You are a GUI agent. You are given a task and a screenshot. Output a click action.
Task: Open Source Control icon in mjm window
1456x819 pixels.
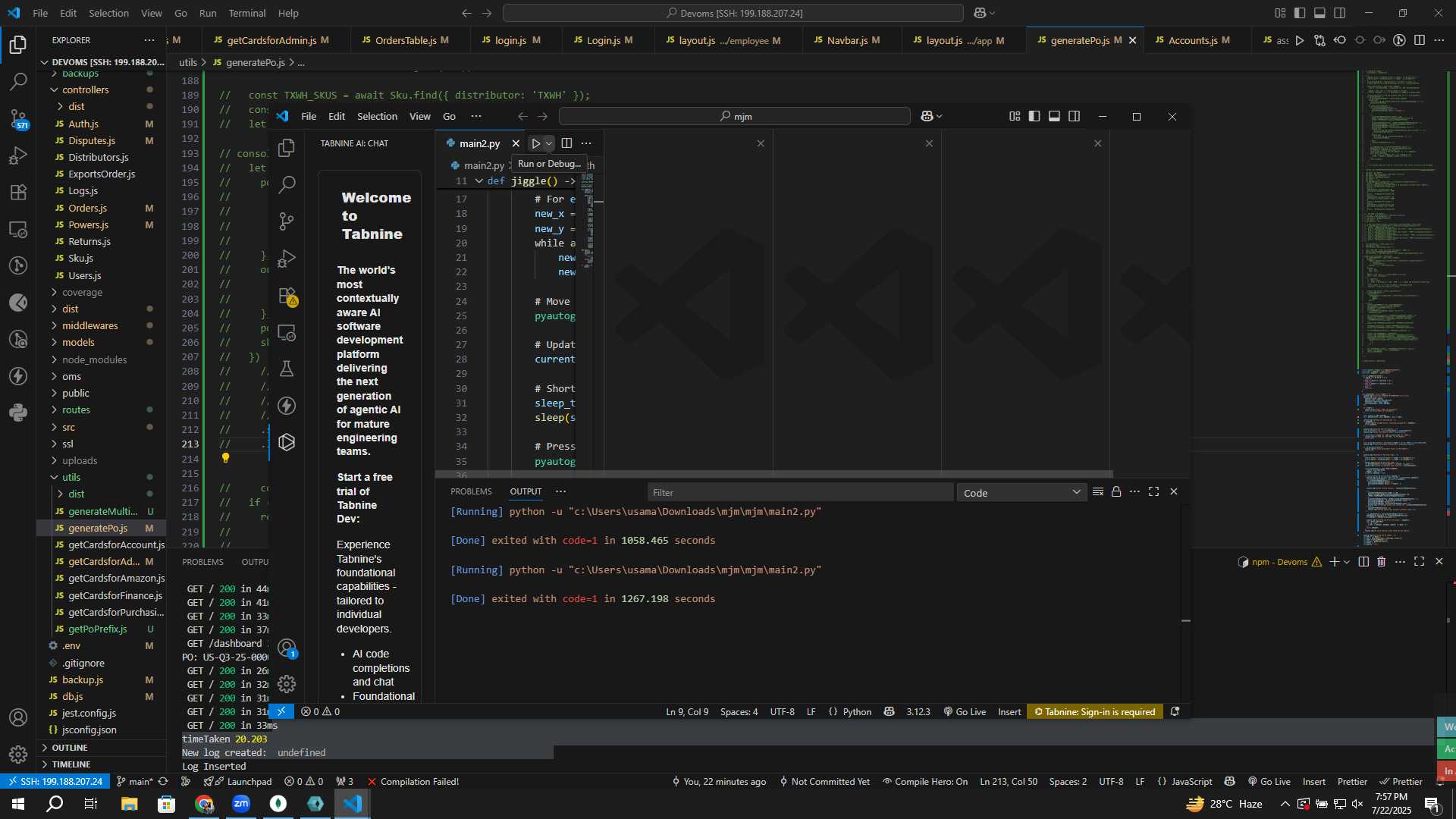pyautogui.click(x=287, y=221)
